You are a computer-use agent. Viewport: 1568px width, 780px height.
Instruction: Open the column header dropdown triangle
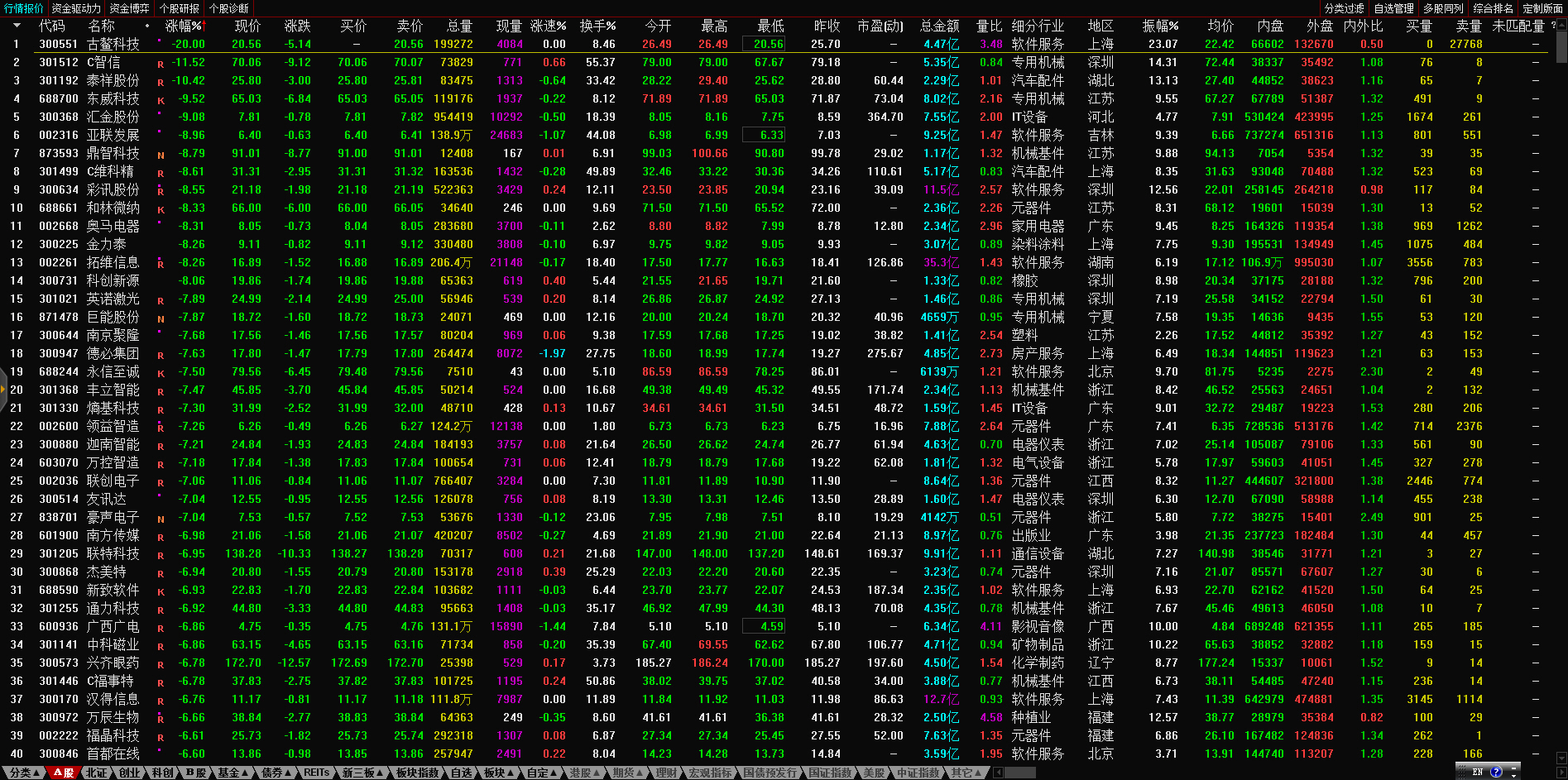[16, 26]
